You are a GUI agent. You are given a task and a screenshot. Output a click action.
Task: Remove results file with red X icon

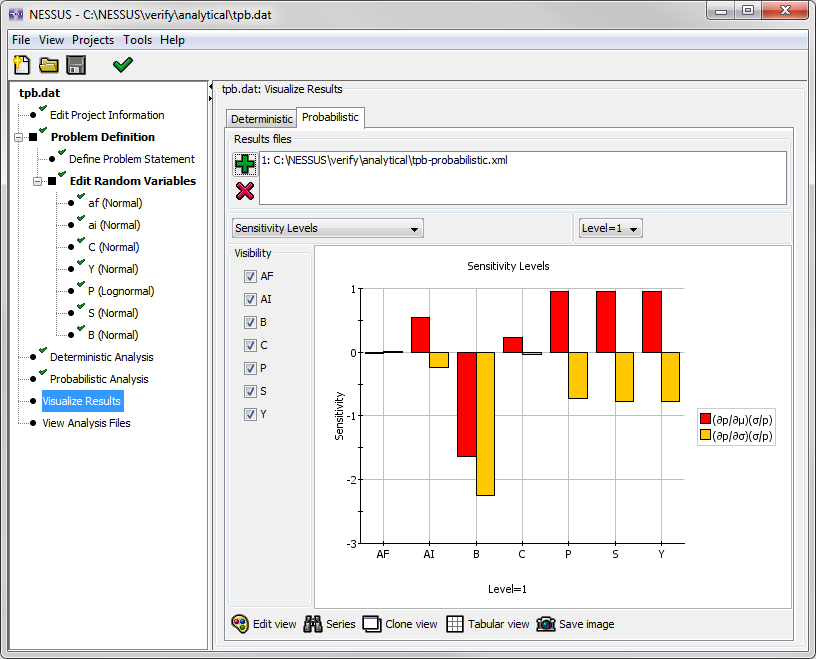click(x=245, y=190)
